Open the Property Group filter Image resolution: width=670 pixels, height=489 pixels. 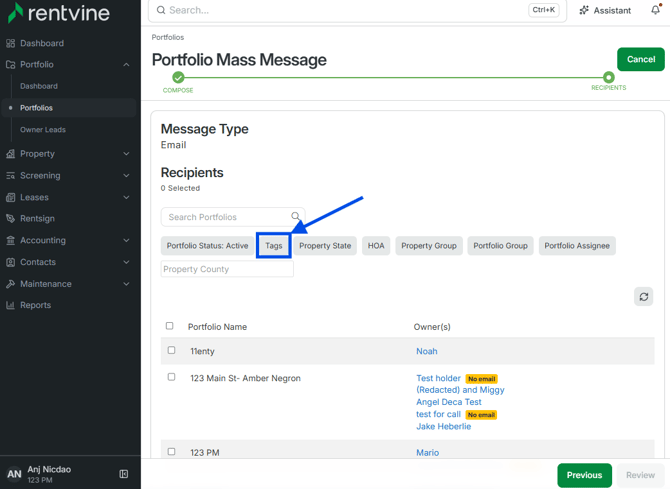coord(429,246)
